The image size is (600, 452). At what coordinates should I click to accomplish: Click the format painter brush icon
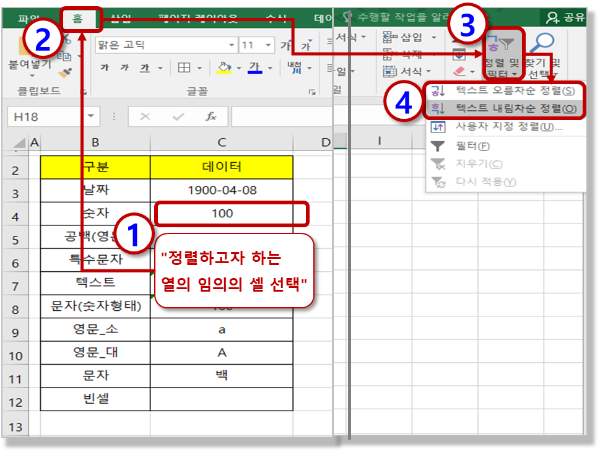(65, 73)
